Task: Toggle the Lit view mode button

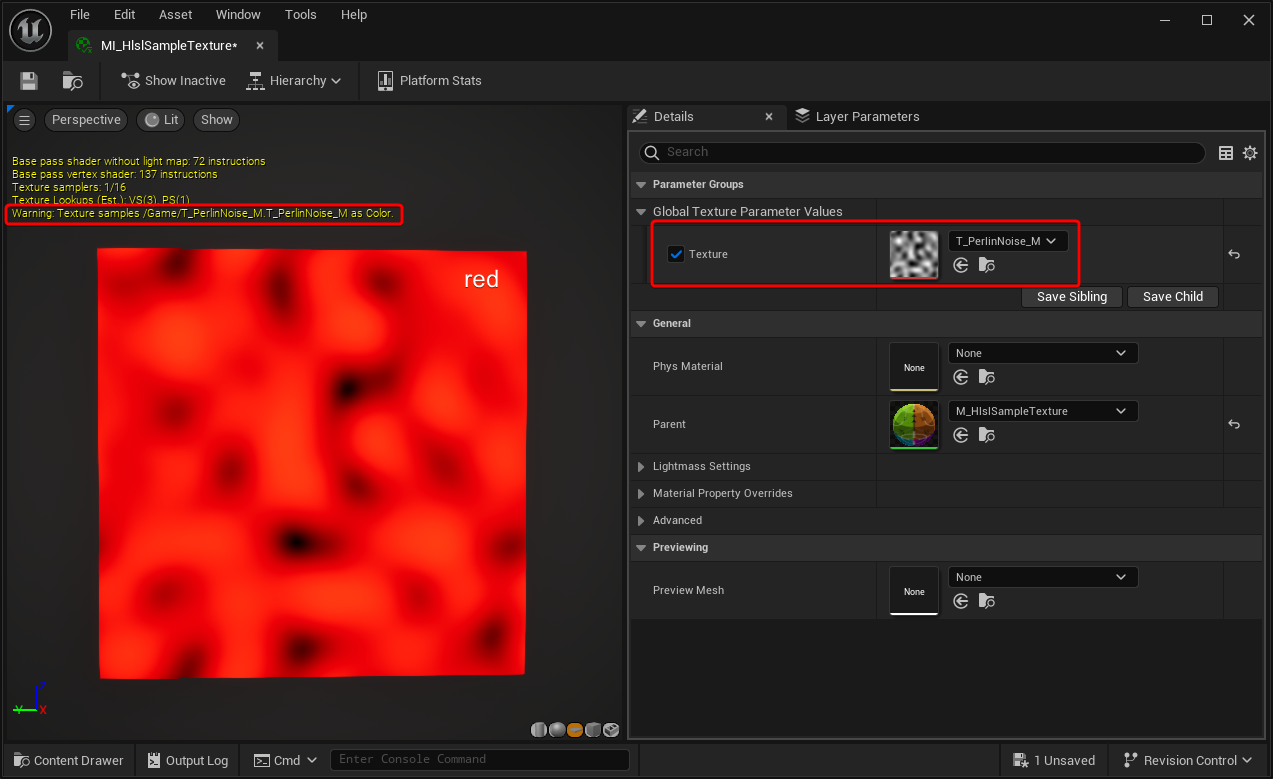Action: [161, 120]
